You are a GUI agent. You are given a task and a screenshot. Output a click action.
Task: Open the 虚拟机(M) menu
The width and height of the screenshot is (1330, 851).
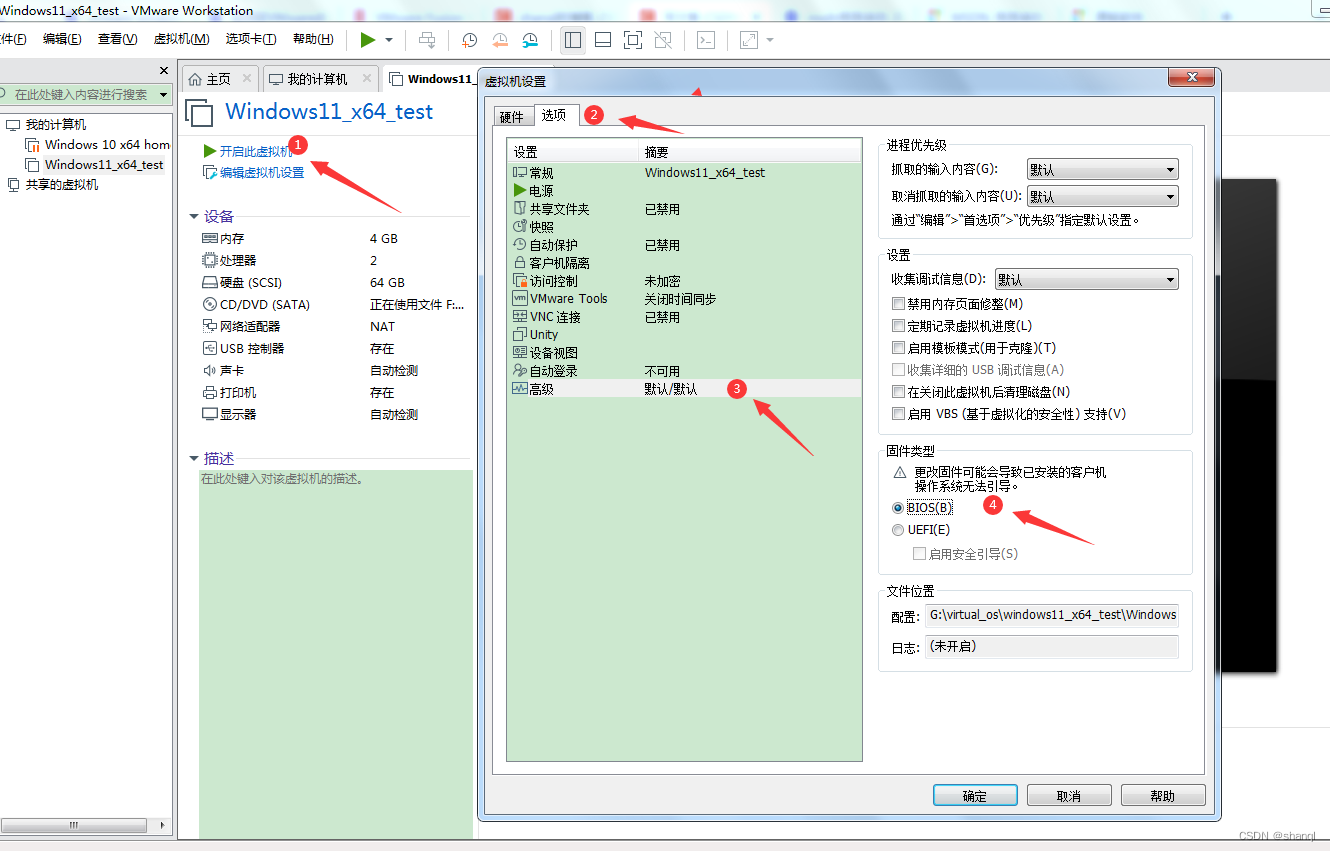(181, 39)
